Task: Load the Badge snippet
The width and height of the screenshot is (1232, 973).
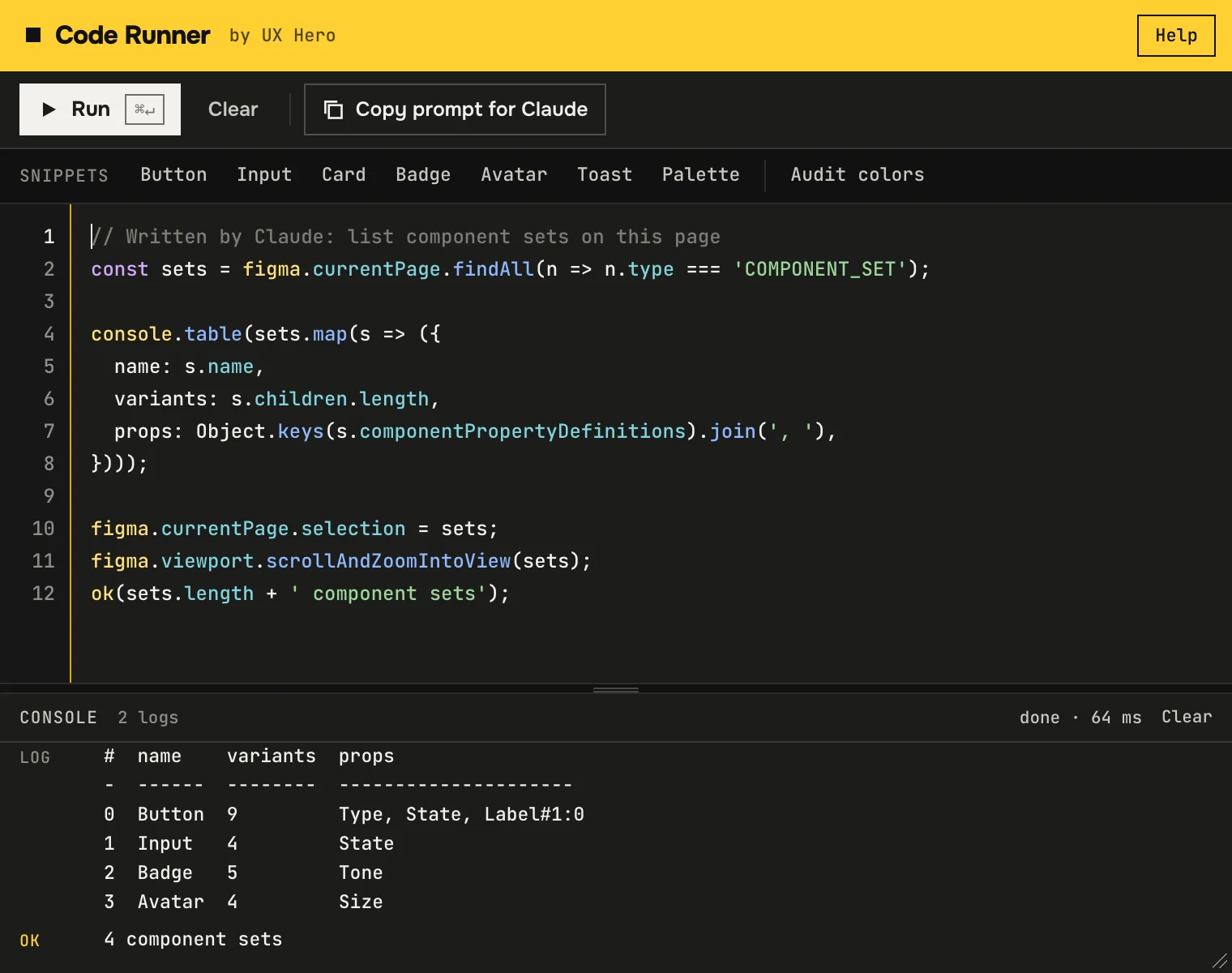Action: point(423,175)
